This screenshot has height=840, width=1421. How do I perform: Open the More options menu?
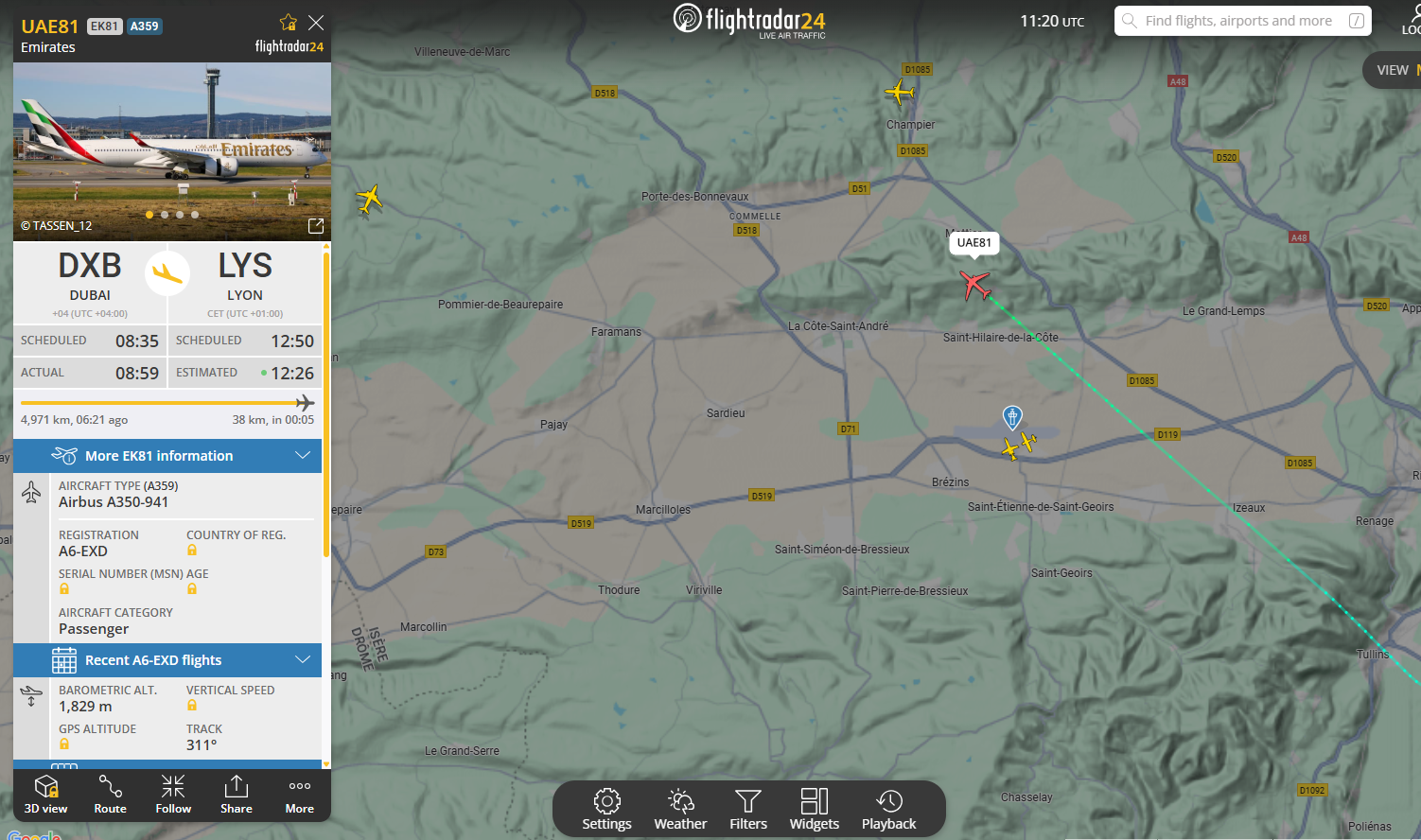click(300, 795)
